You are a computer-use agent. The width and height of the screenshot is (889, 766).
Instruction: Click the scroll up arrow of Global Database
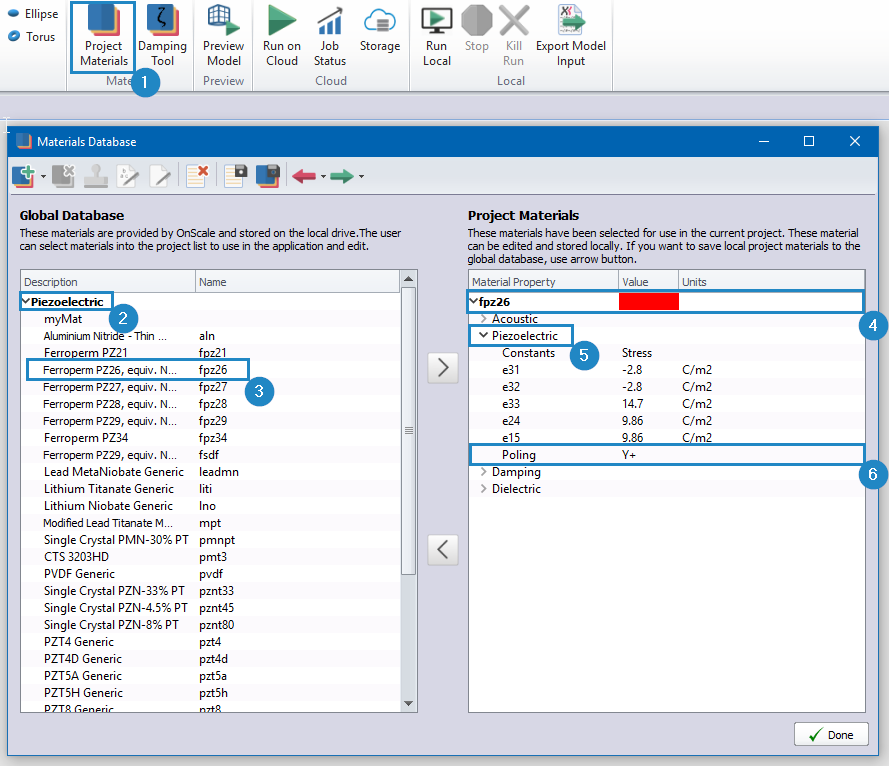pyautogui.click(x=408, y=278)
